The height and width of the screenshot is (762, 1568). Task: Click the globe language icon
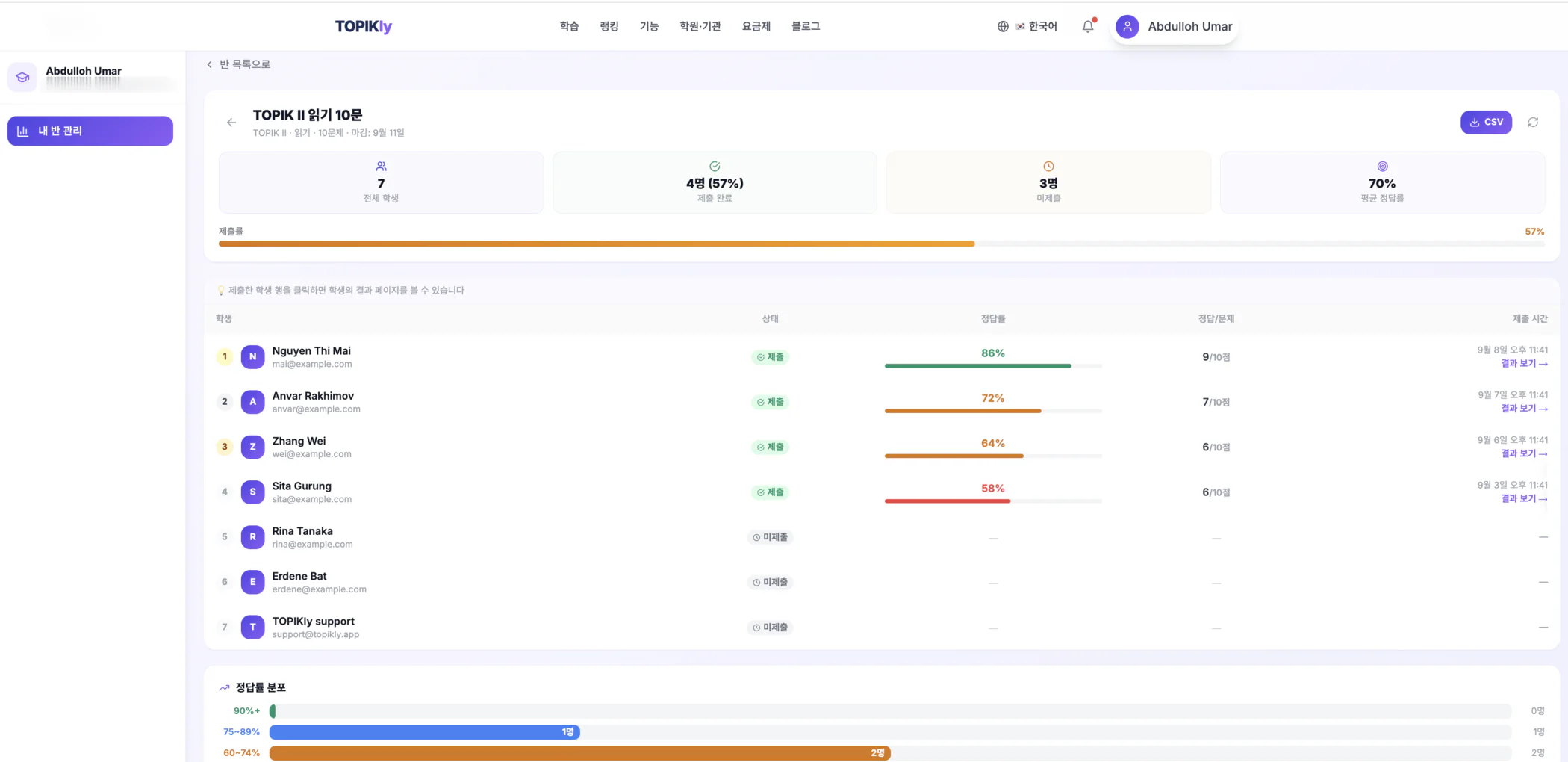point(1003,26)
